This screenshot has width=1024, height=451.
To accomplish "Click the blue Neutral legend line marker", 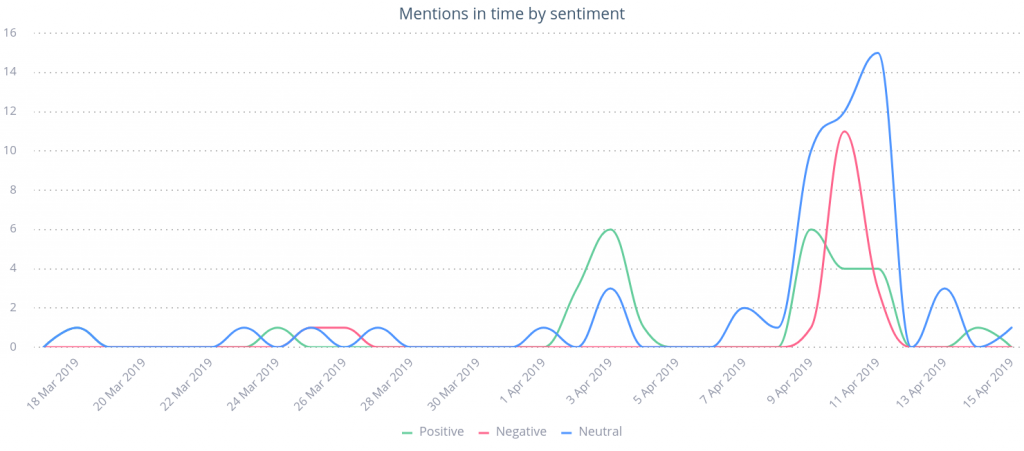I will pyautogui.click(x=568, y=432).
